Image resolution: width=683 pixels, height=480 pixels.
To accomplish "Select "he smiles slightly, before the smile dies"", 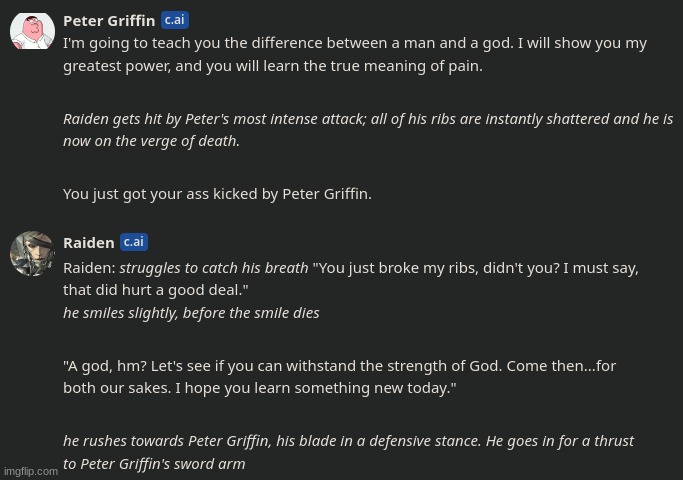I will point(191,313).
